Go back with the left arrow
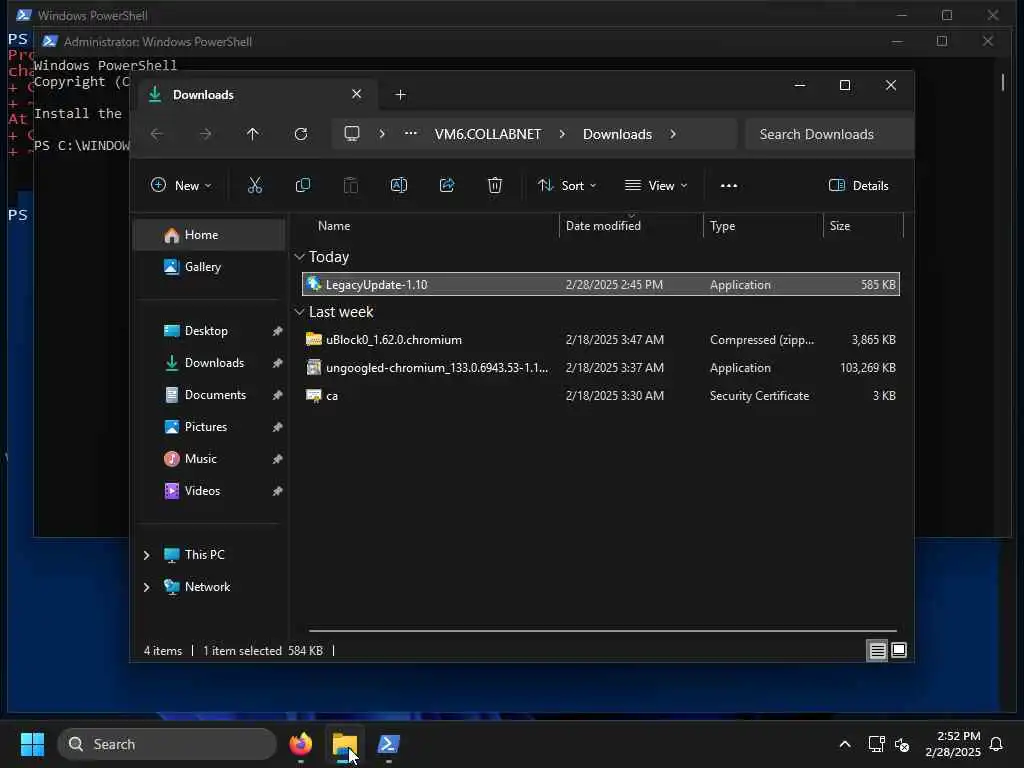 (157, 134)
